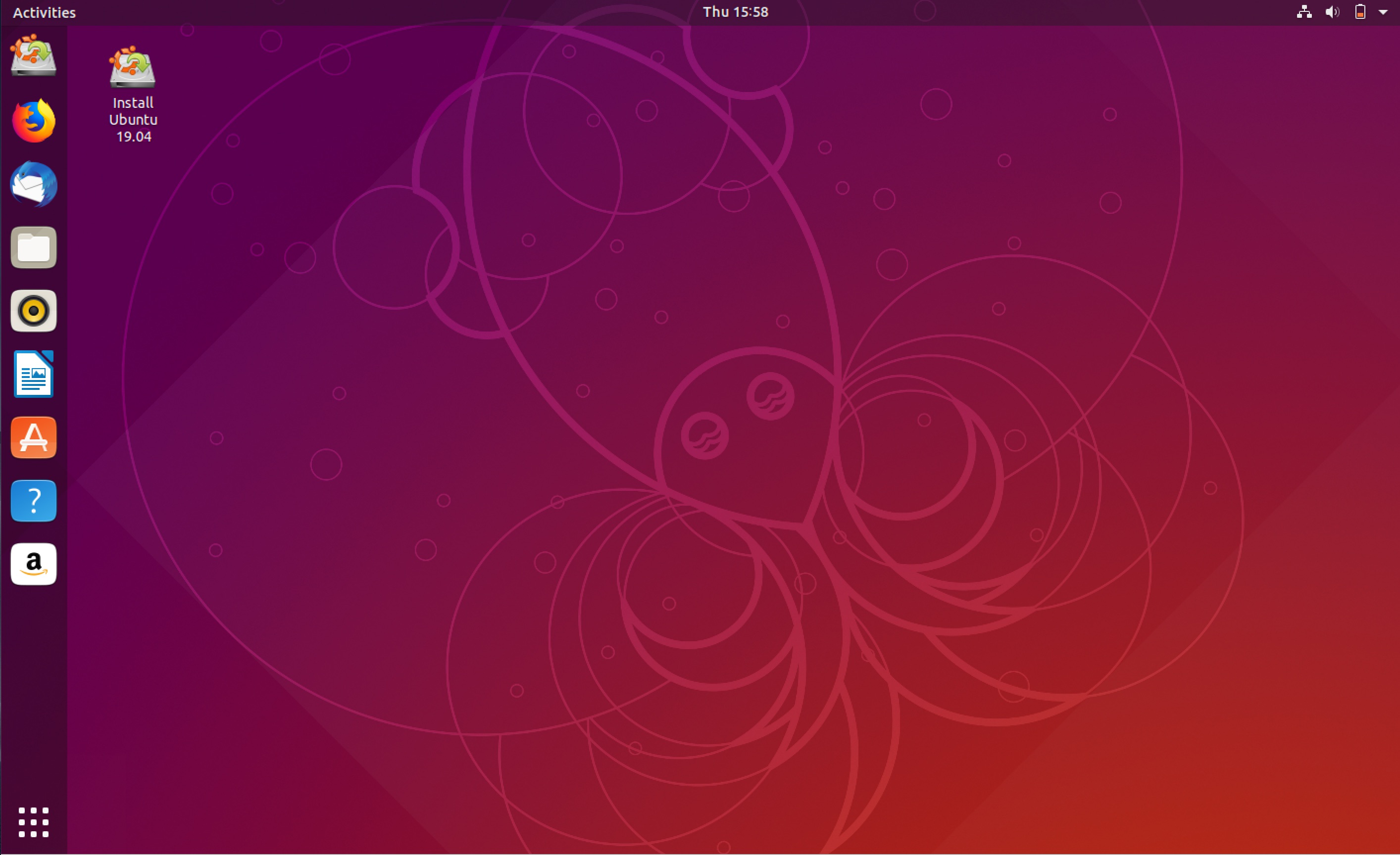Open the Amazon web shortcut
1400x855 pixels.
(x=33, y=564)
